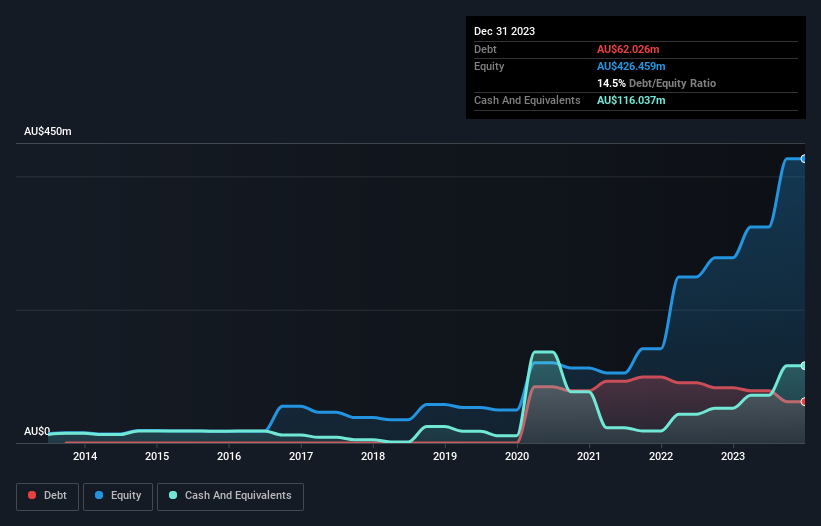Click the 2019 x-axis label
The image size is (821, 526).
445,456
